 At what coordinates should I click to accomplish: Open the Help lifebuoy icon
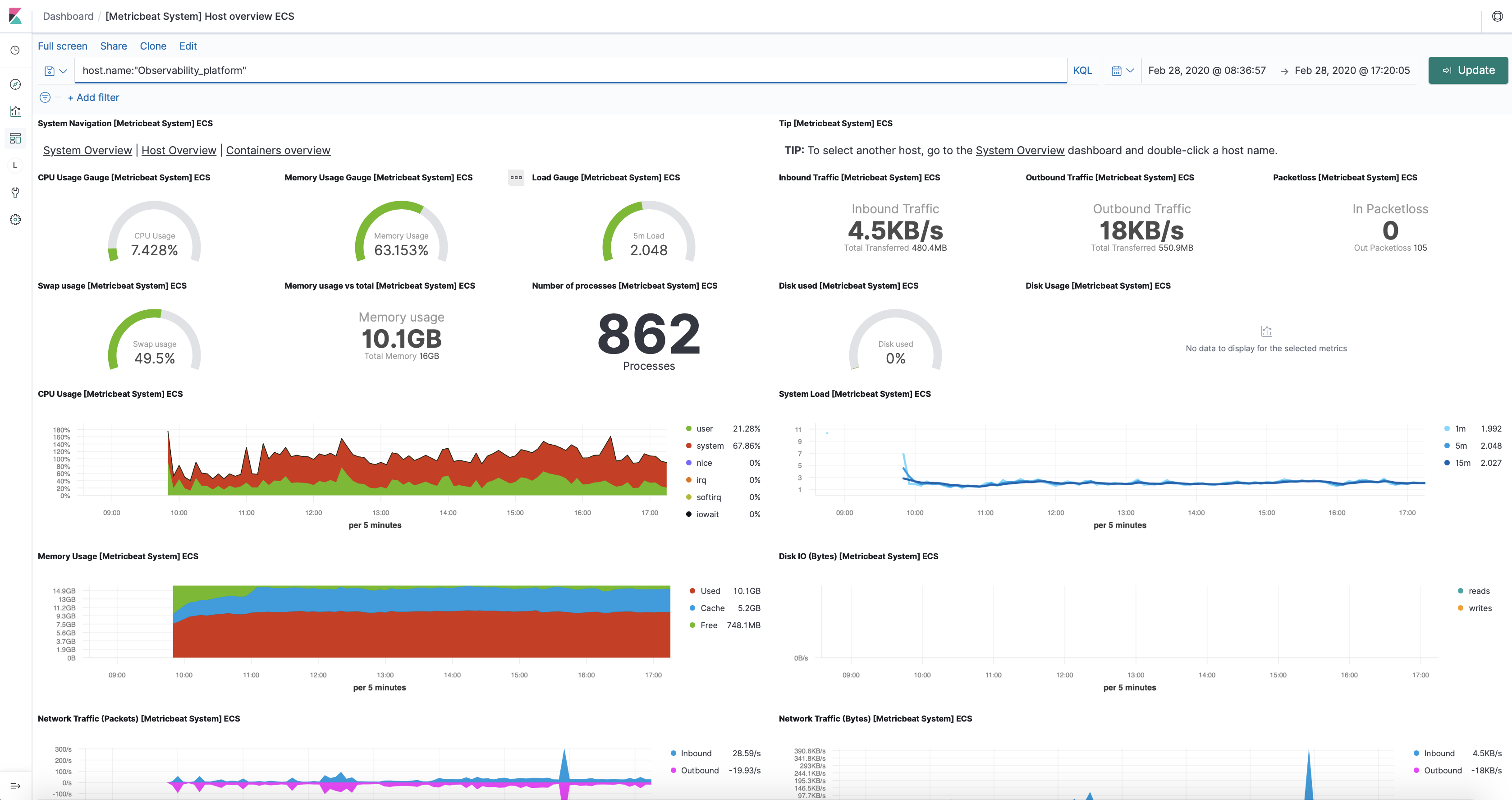point(1496,16)
